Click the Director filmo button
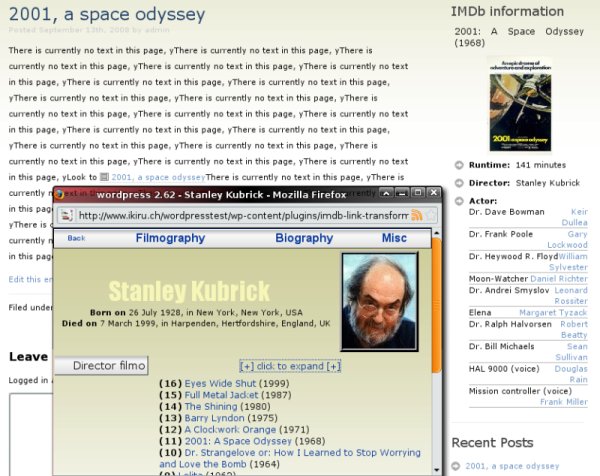Viewport: 600px width, 476px height. [101, 365]
